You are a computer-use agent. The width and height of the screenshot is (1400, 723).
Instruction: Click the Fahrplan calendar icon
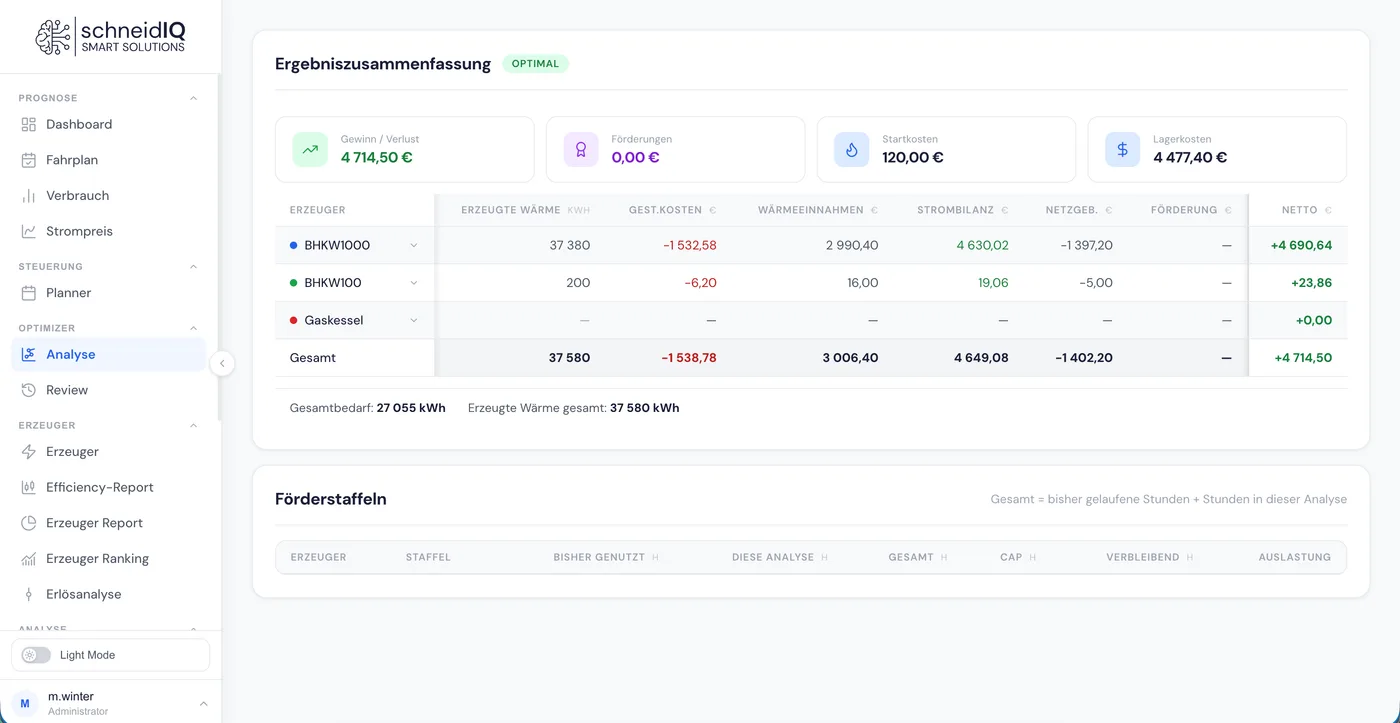29,160
